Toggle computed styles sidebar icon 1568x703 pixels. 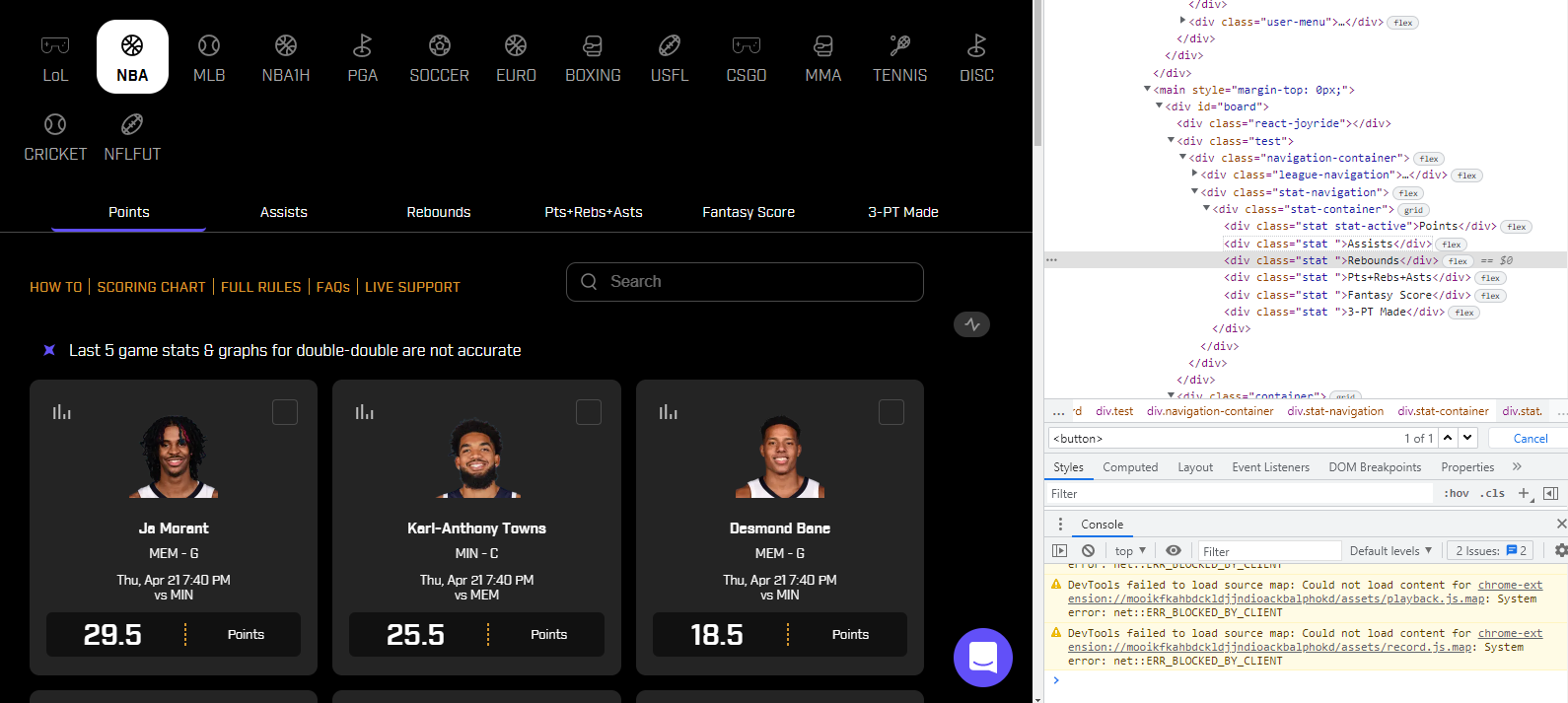(x=1550, y=493)
